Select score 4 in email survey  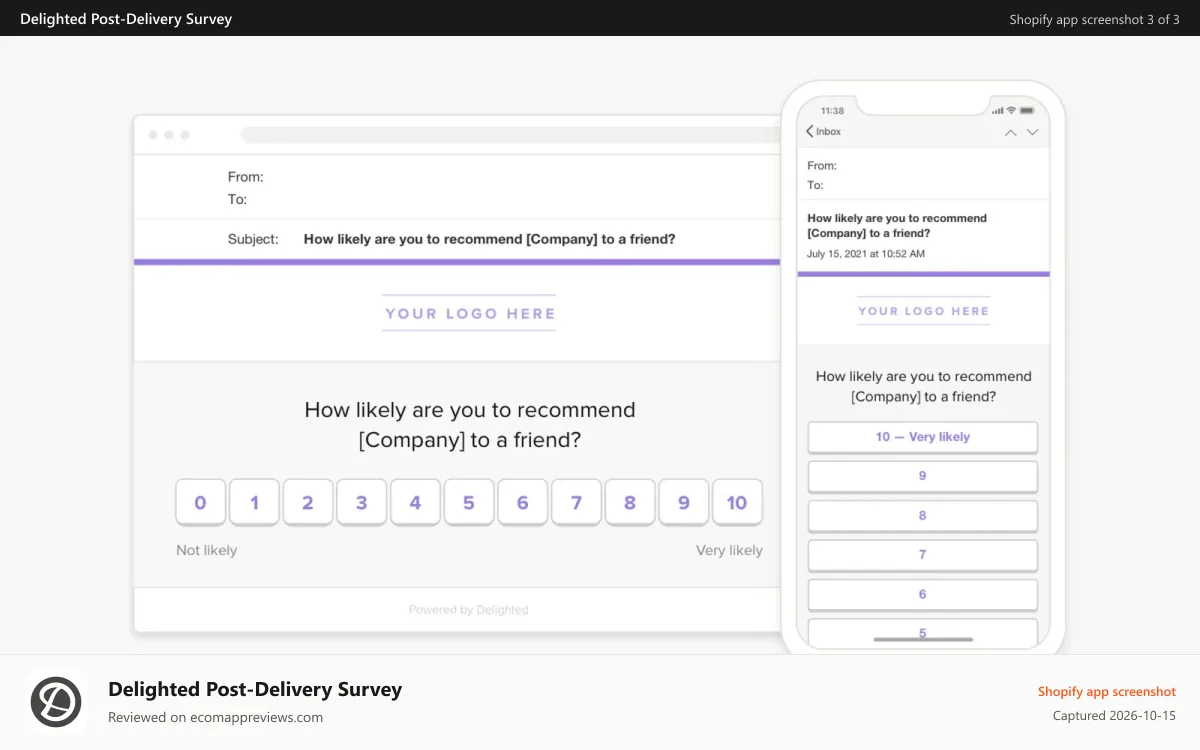(415, 503)
